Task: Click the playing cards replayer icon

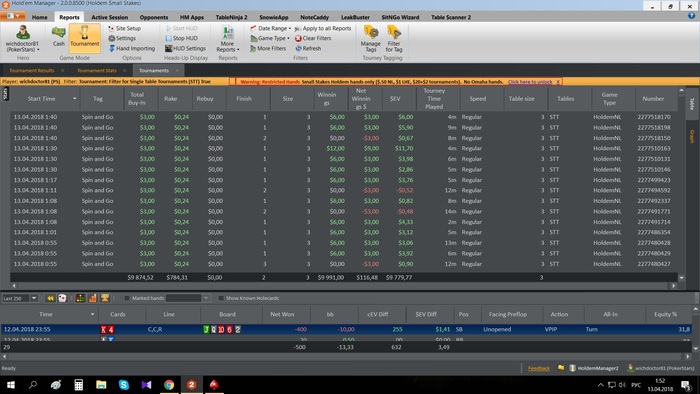Action: click(x=62, y=298)
